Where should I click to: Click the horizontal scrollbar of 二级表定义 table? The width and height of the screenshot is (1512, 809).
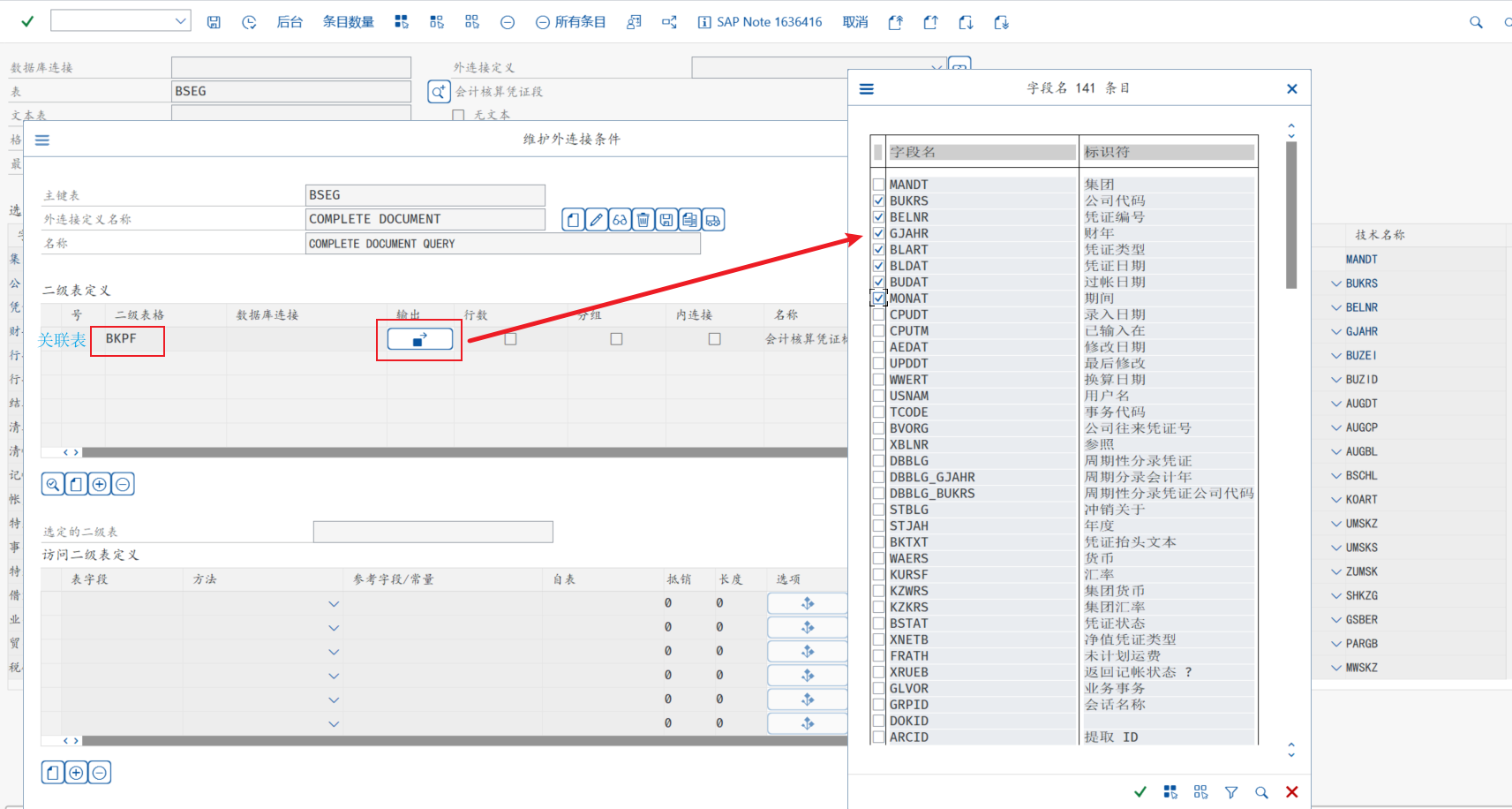point(464,452)
